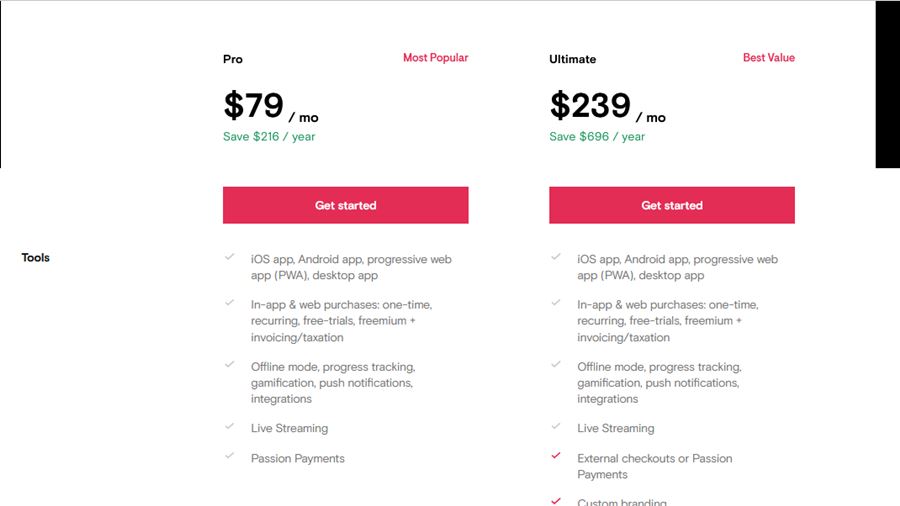Click checkmark next to Pro's Passion Payments
Screen dimensions: 900x506
(x=230, y=456)
